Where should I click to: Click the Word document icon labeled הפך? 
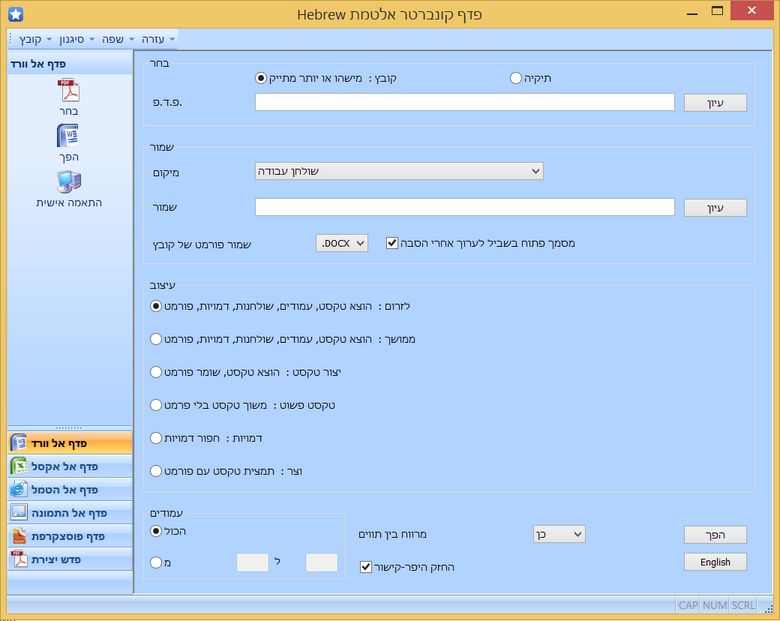click(x=69, y=135)
